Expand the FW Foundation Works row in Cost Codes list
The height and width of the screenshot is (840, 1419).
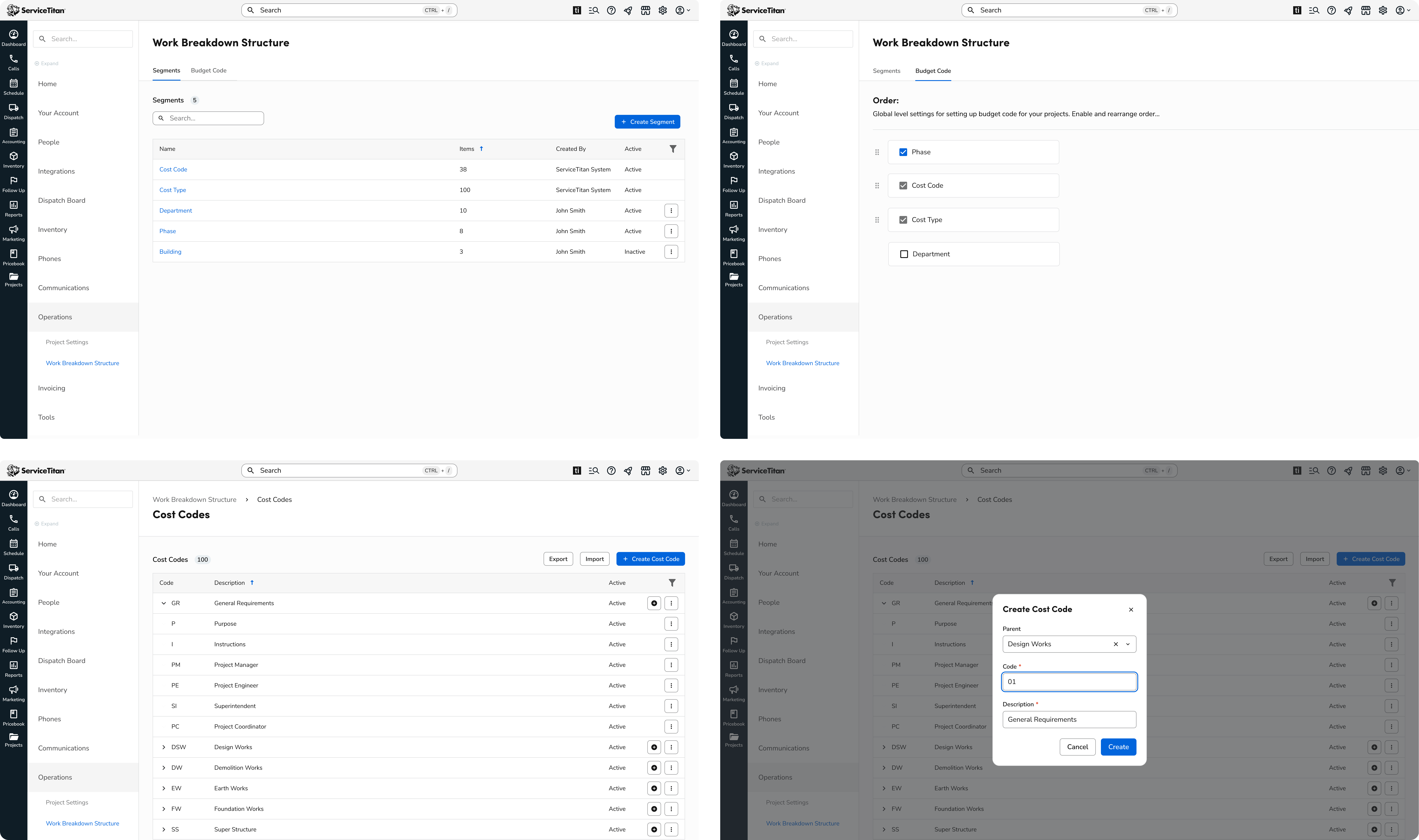pos(164,809)
